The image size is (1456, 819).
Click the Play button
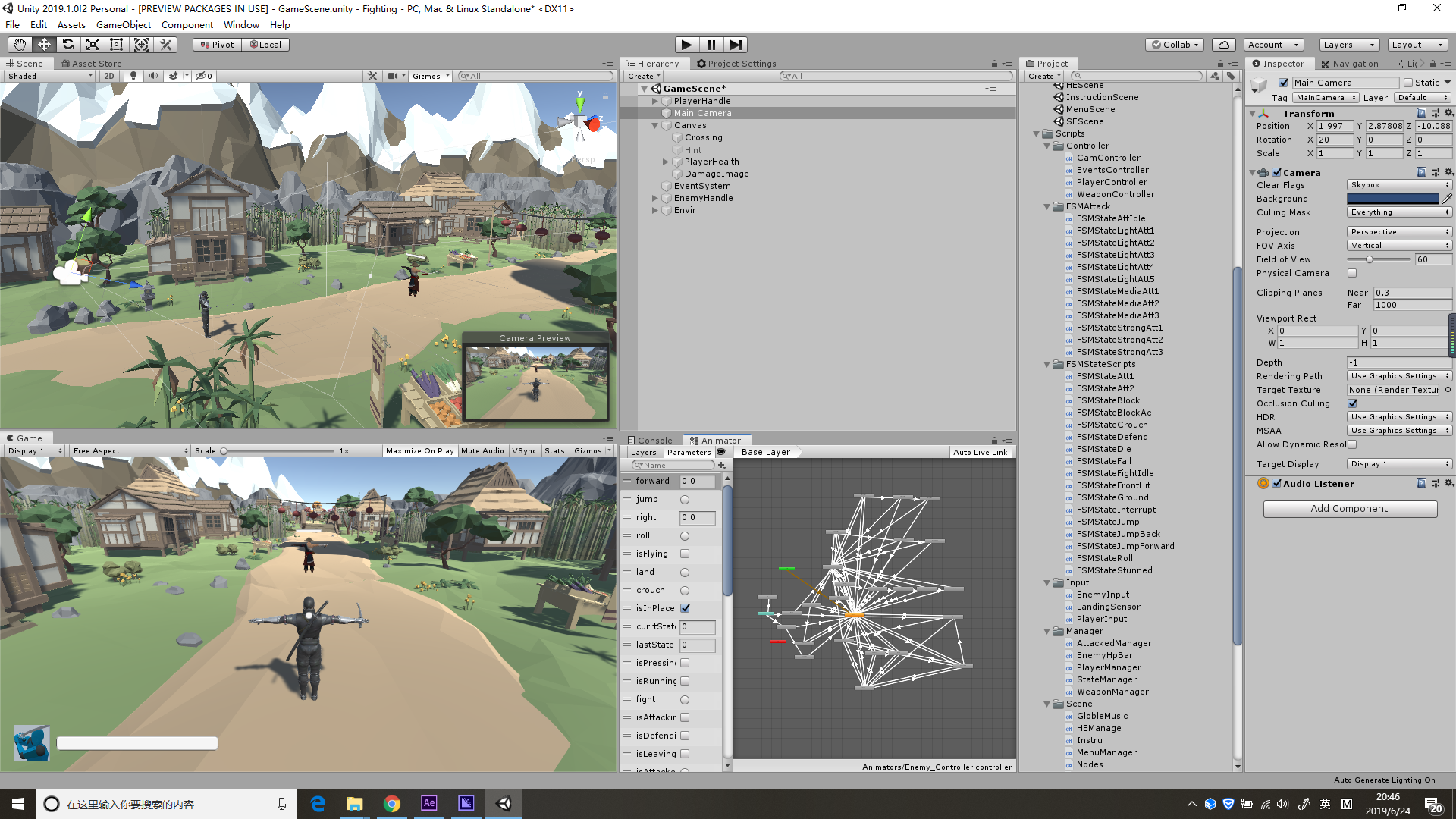pos(686,45)
